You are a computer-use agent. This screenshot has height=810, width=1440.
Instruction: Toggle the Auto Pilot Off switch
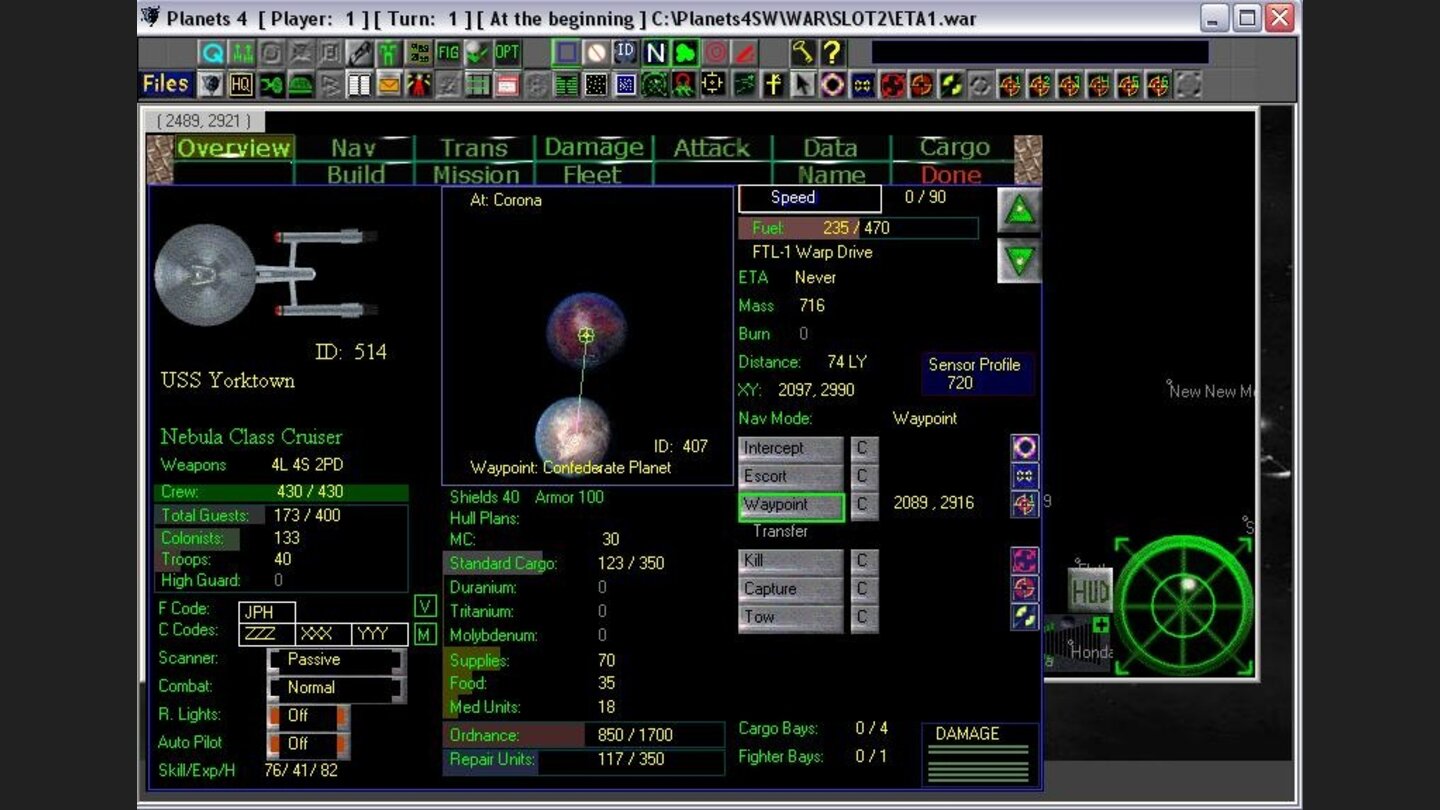coord(309,744)
